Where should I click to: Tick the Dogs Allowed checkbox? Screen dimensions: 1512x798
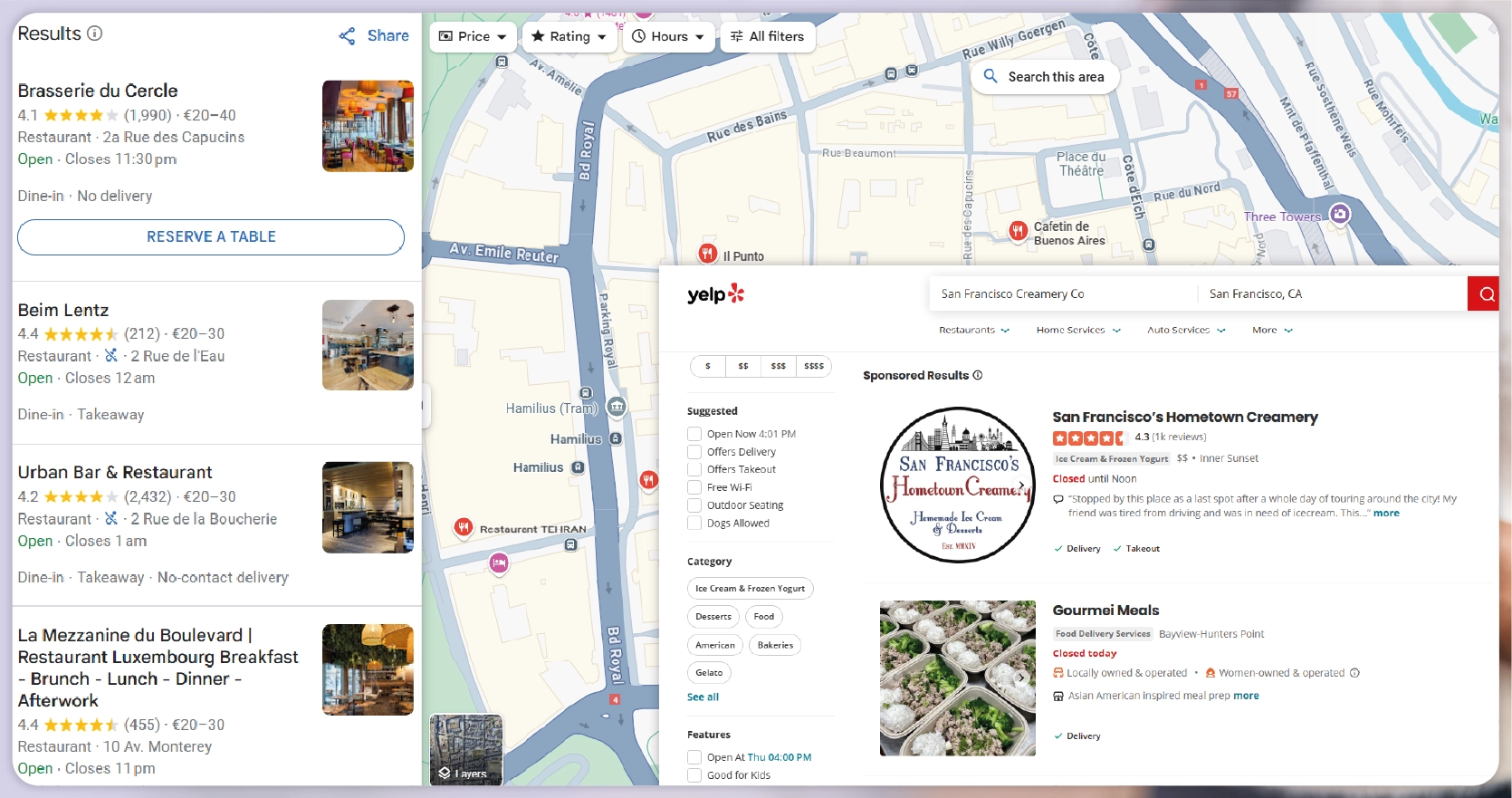click(694, 523)
